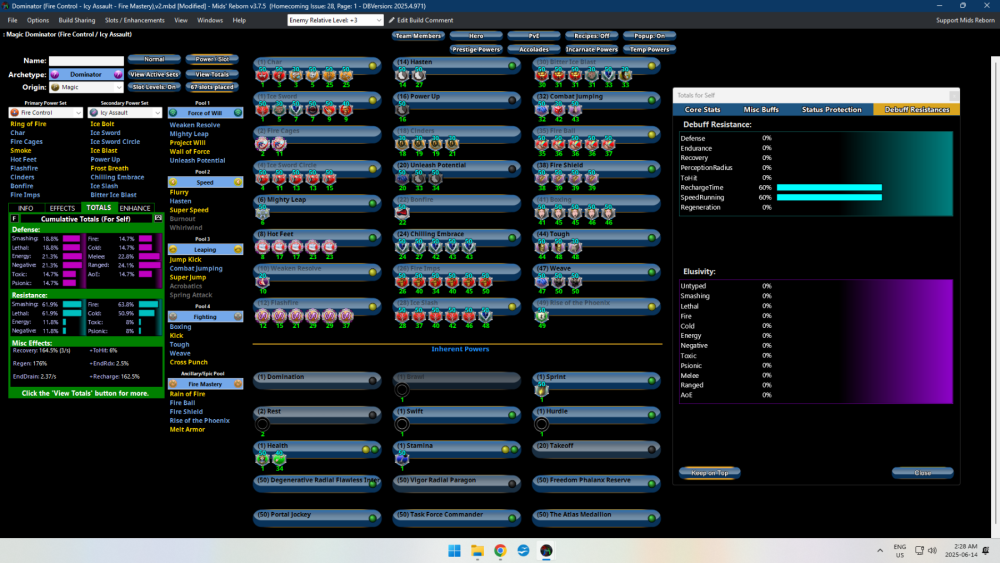Click the SpeedRunning 60% resistance bar

coord(829,198)
